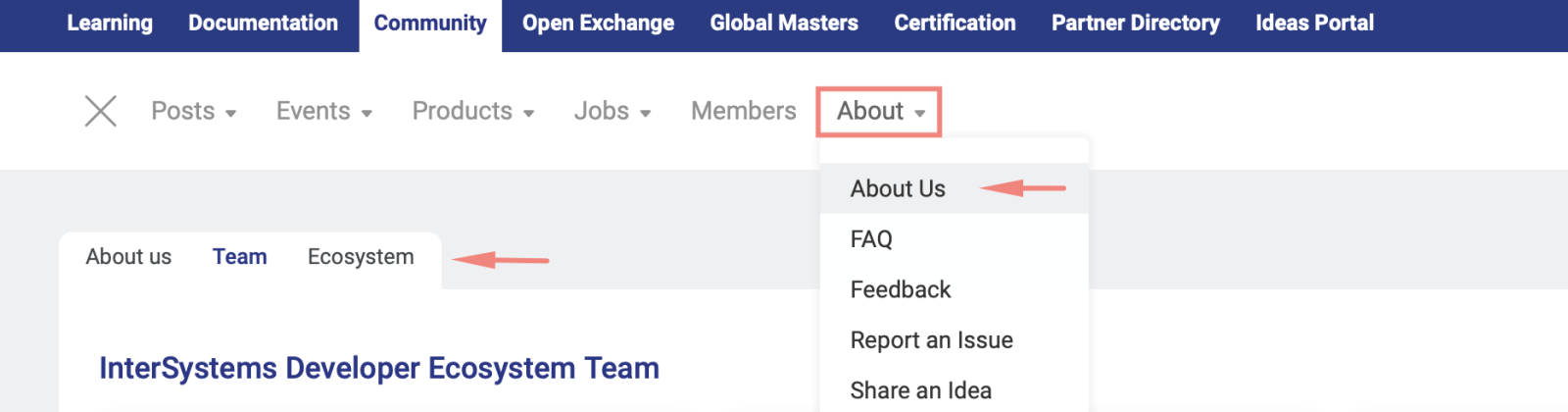This screenshot has height=412, width=1568.
Task: Go to Documentation in the top bar
Action: click(x=263, y=24)
